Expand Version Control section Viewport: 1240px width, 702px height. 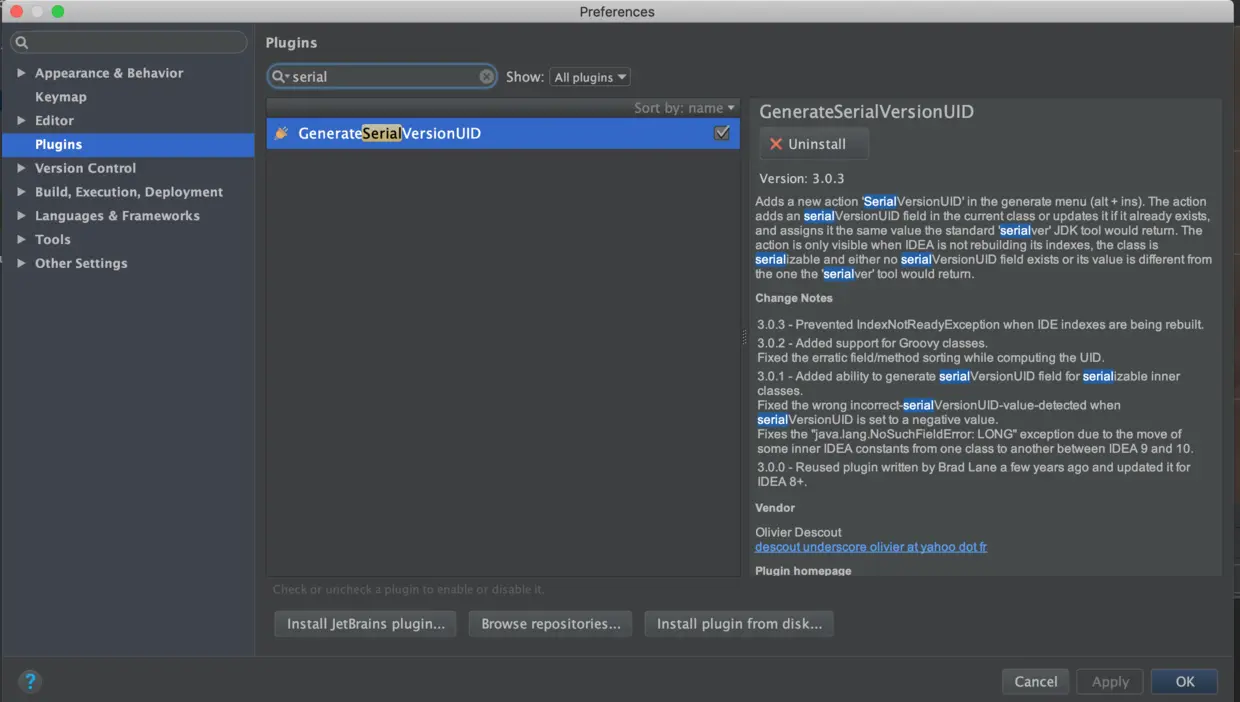click(21, 168)
